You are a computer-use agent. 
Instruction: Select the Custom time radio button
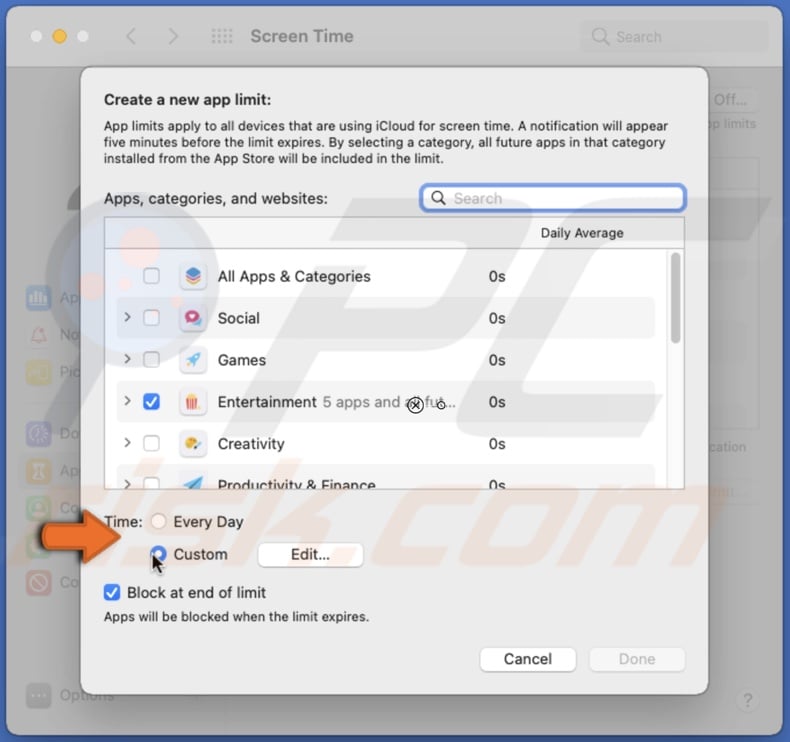159,554
